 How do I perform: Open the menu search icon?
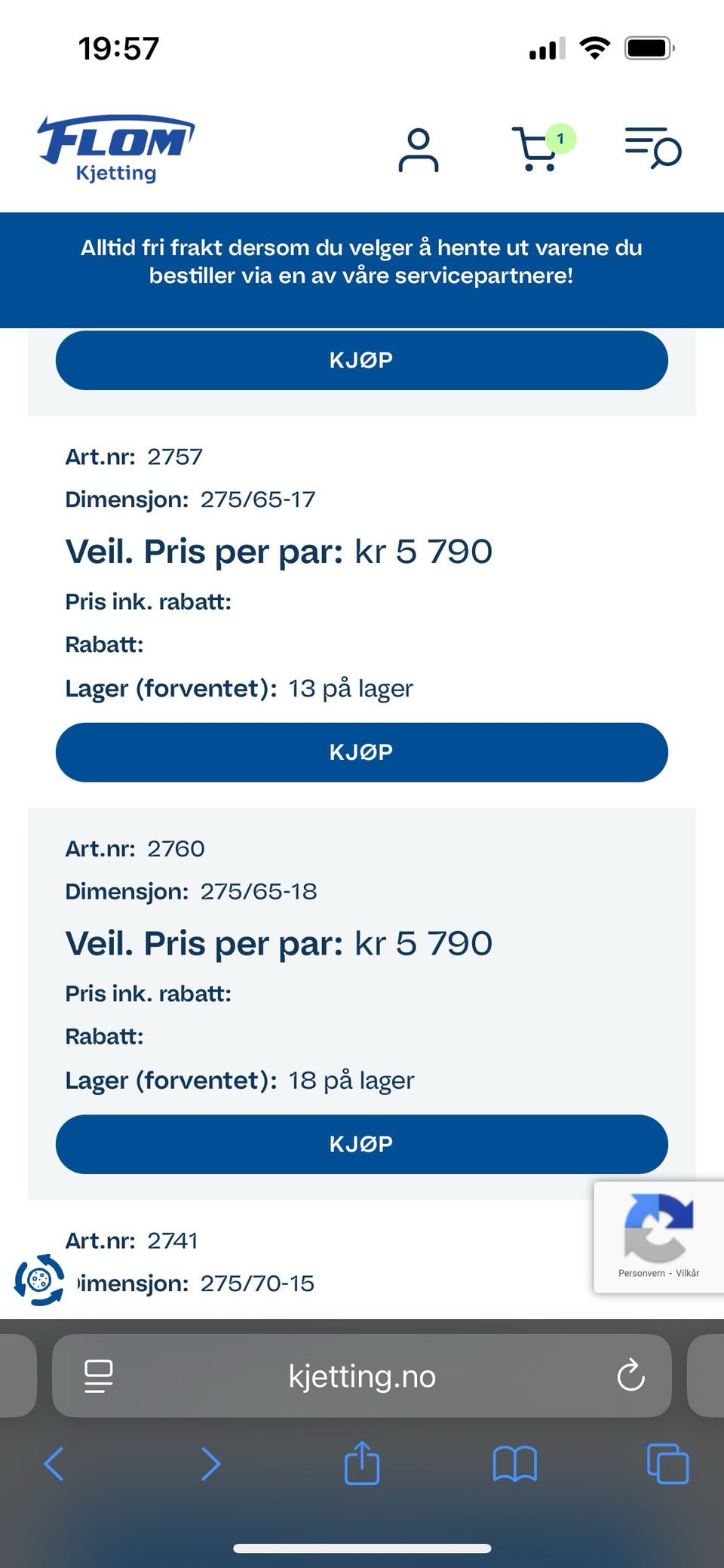tap(652, 148)
